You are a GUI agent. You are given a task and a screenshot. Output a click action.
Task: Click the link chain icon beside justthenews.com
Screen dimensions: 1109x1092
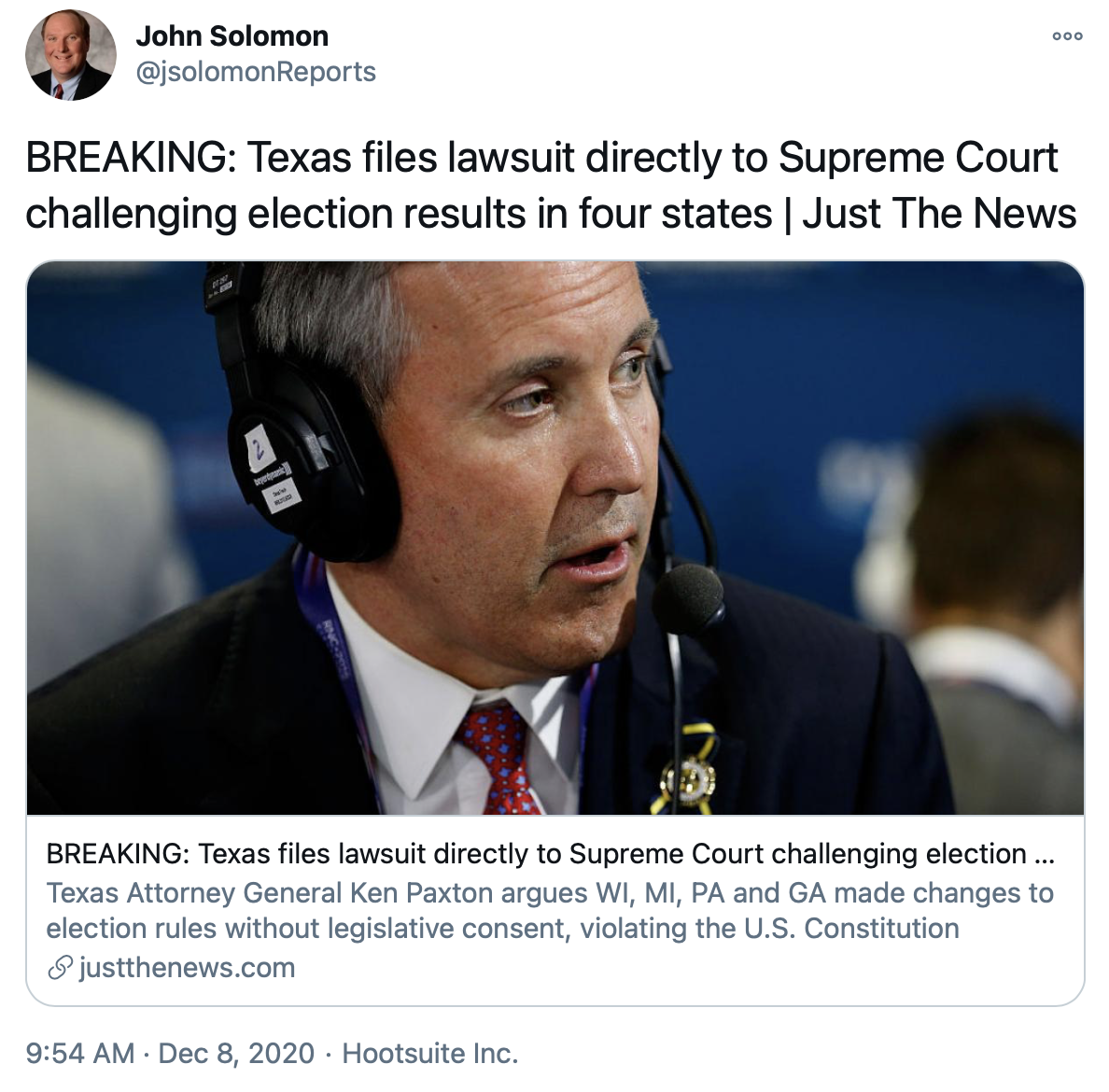click(60, 968)
